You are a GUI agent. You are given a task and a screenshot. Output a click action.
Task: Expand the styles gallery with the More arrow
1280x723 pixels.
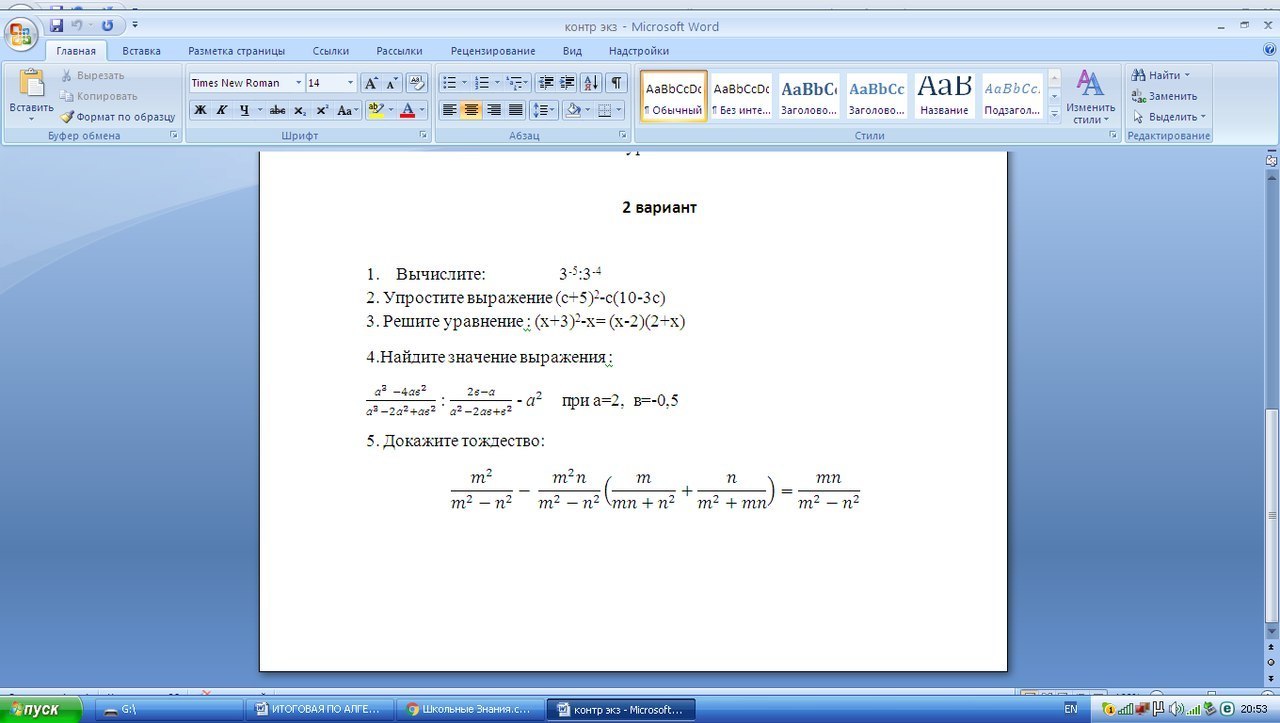1054,115
